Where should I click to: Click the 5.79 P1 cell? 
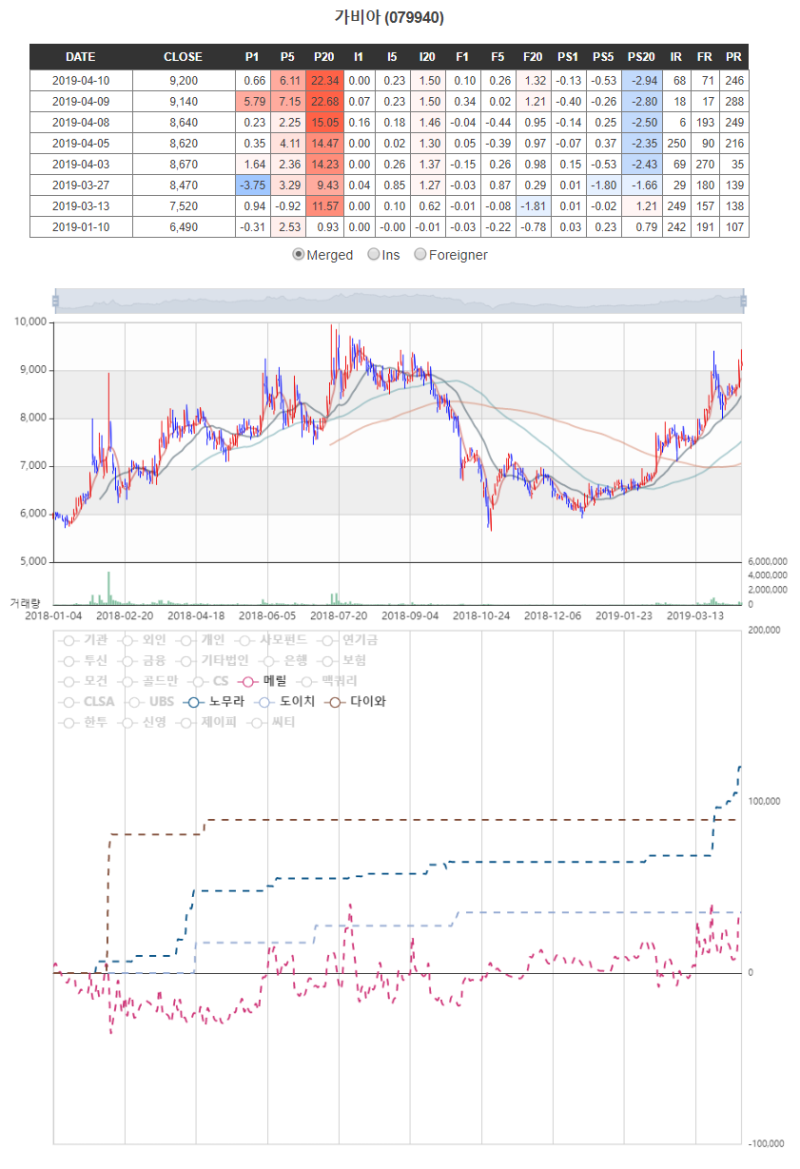[x=253, y=101]
